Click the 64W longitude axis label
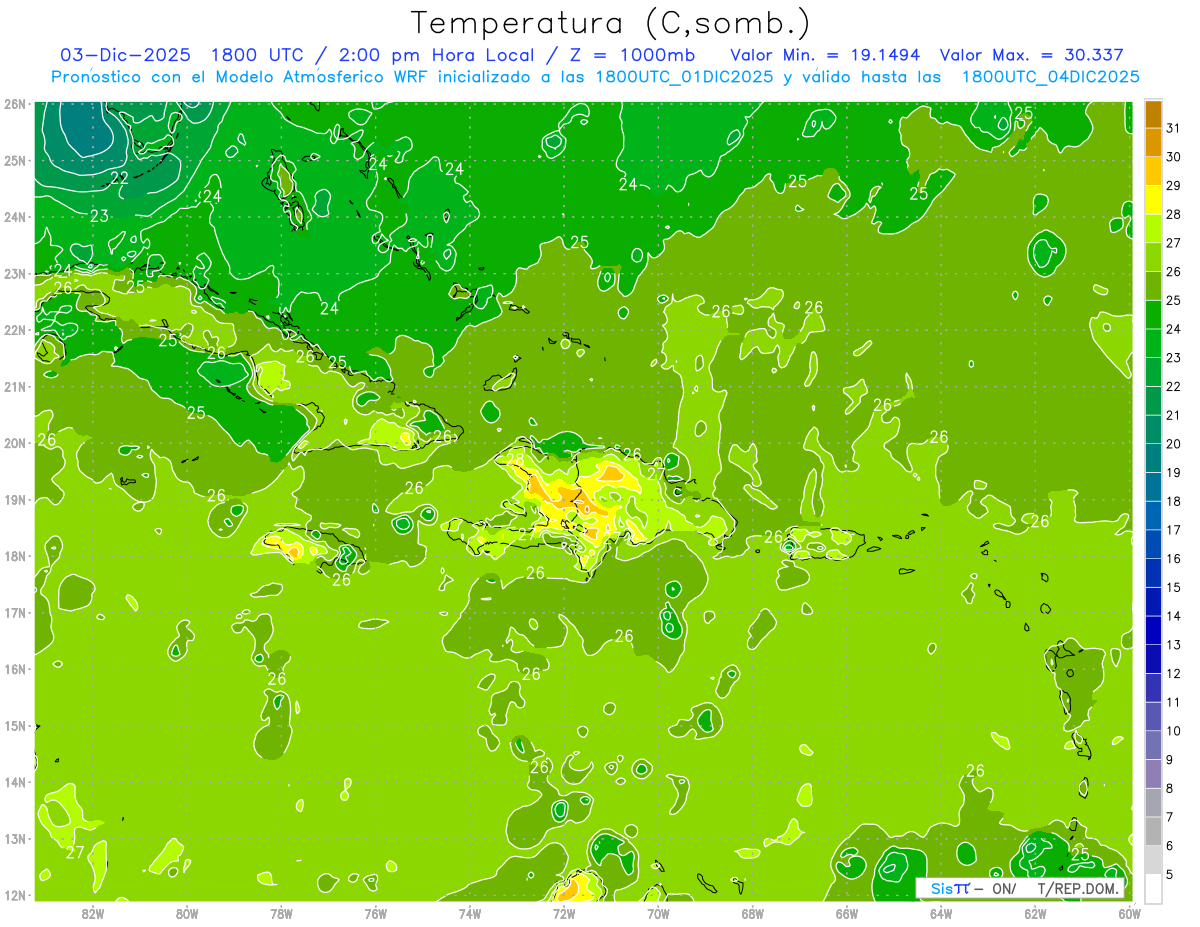The image size is (1200, 927). (941, 913)
